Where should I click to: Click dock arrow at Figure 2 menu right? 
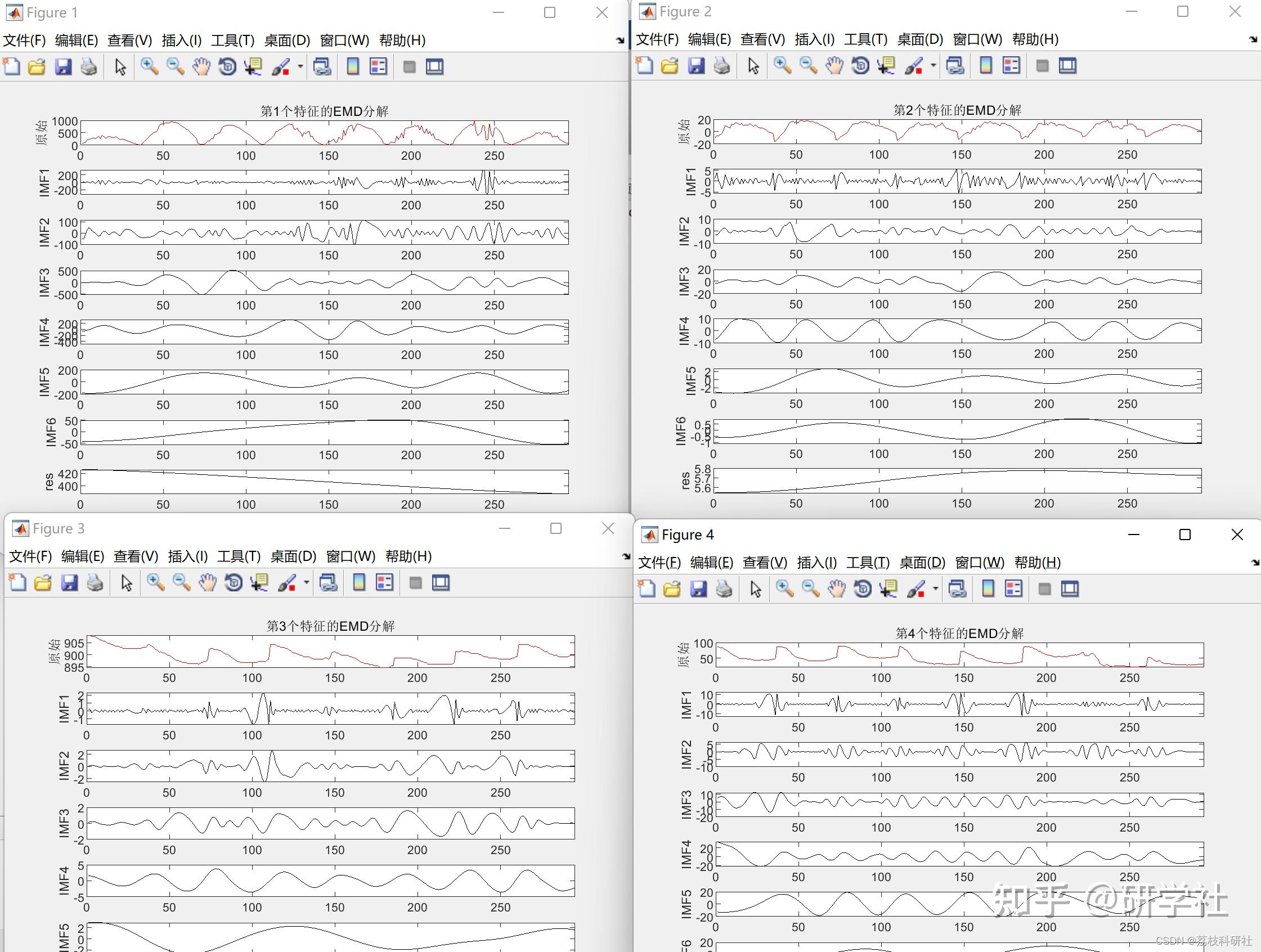[x=1253, y=39]
